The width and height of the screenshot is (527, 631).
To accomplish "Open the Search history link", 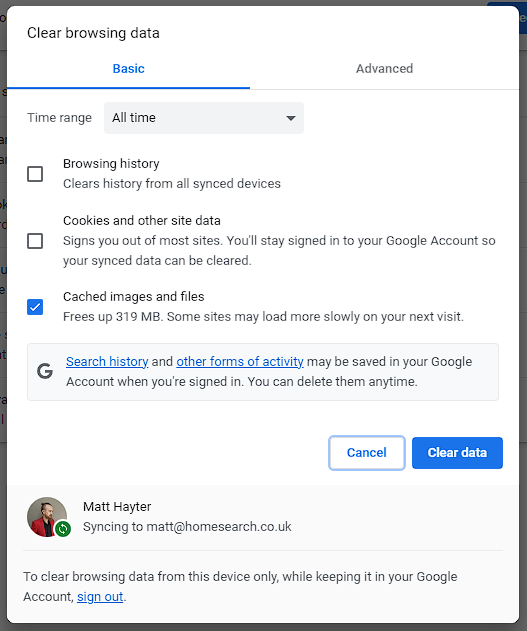I will (x=107, y=361).
